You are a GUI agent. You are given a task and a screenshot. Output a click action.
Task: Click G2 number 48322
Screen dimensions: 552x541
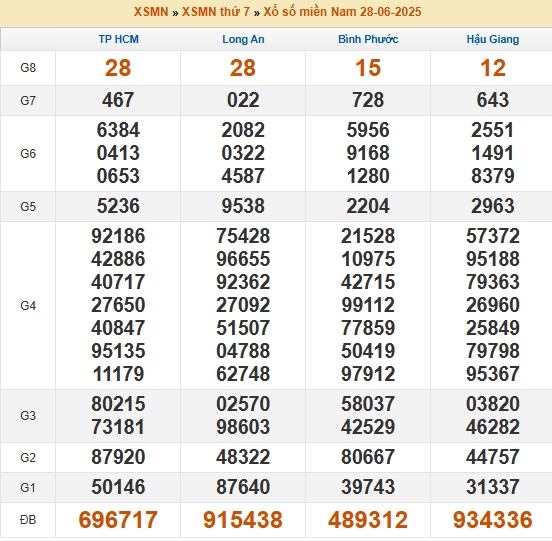tap(243, 457)
